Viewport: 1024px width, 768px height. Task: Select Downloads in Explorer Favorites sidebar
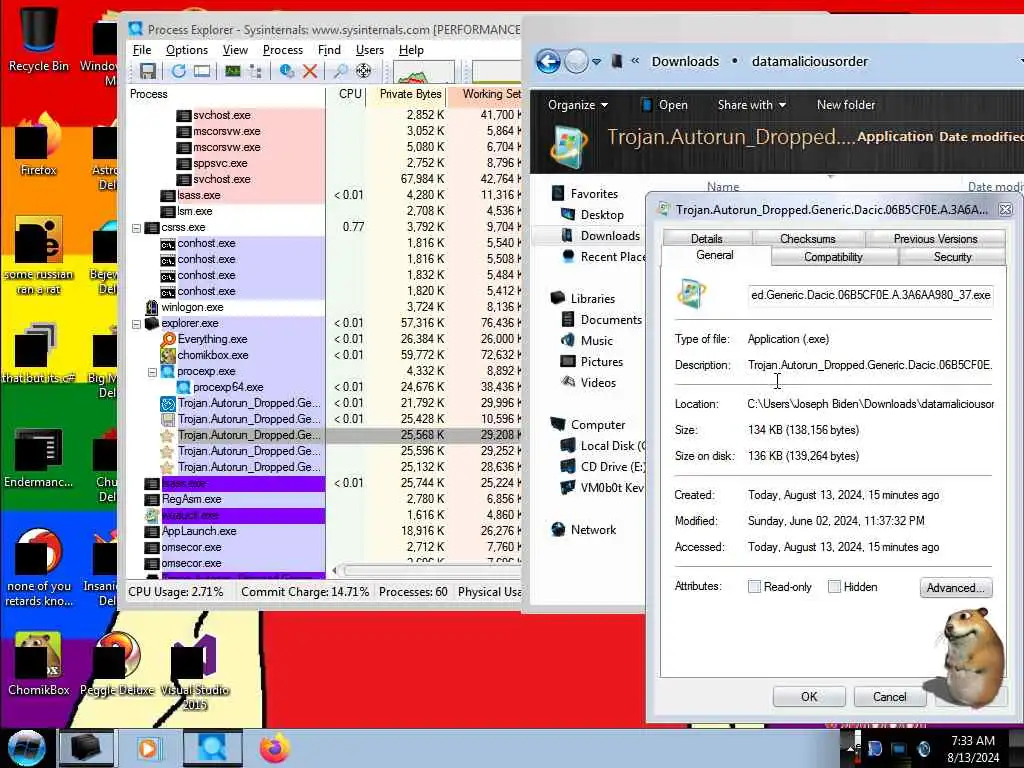[x=601, y=236]
